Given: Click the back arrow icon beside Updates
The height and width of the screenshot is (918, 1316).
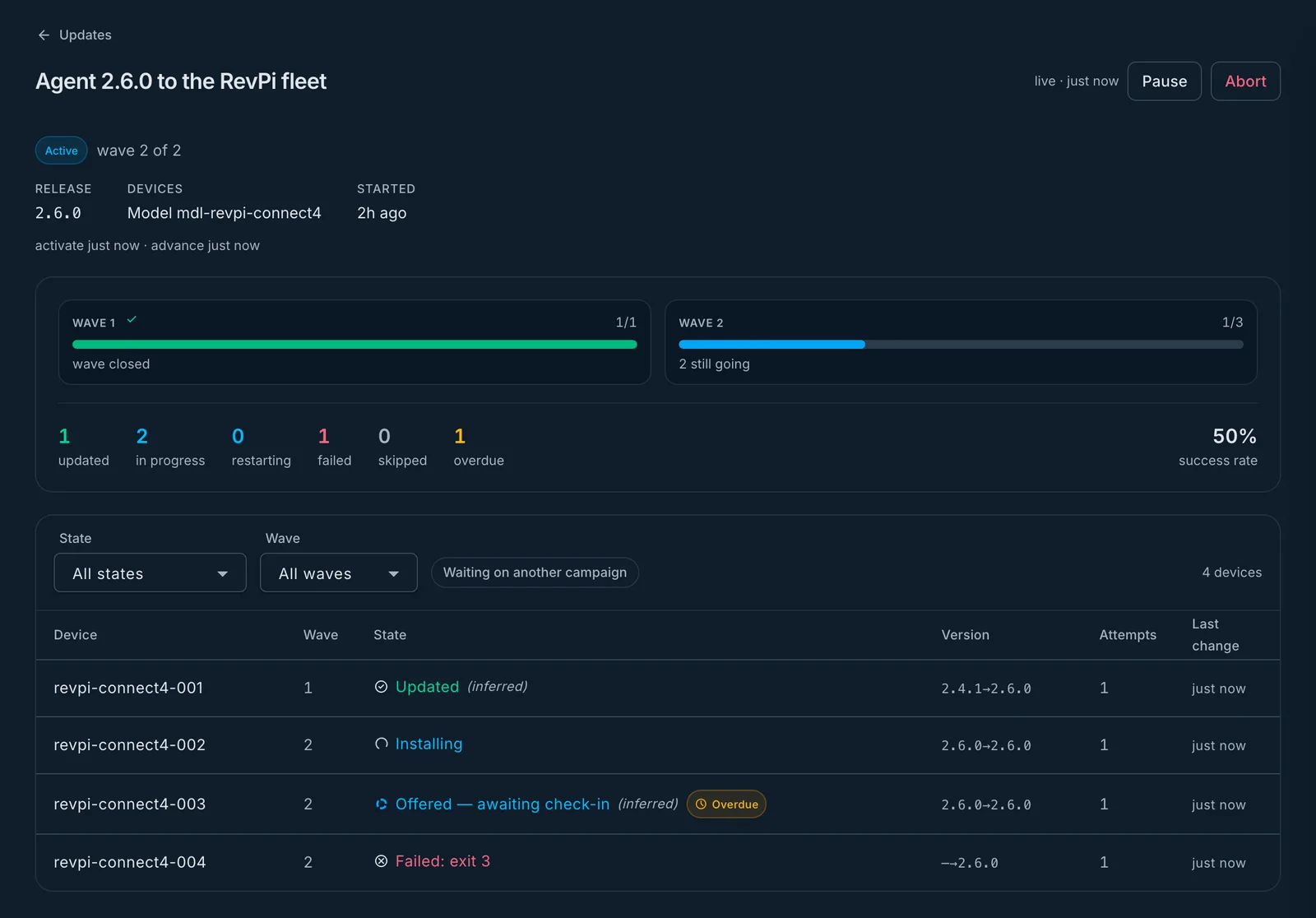Looking at the screenshot, I should coord(44,35).
